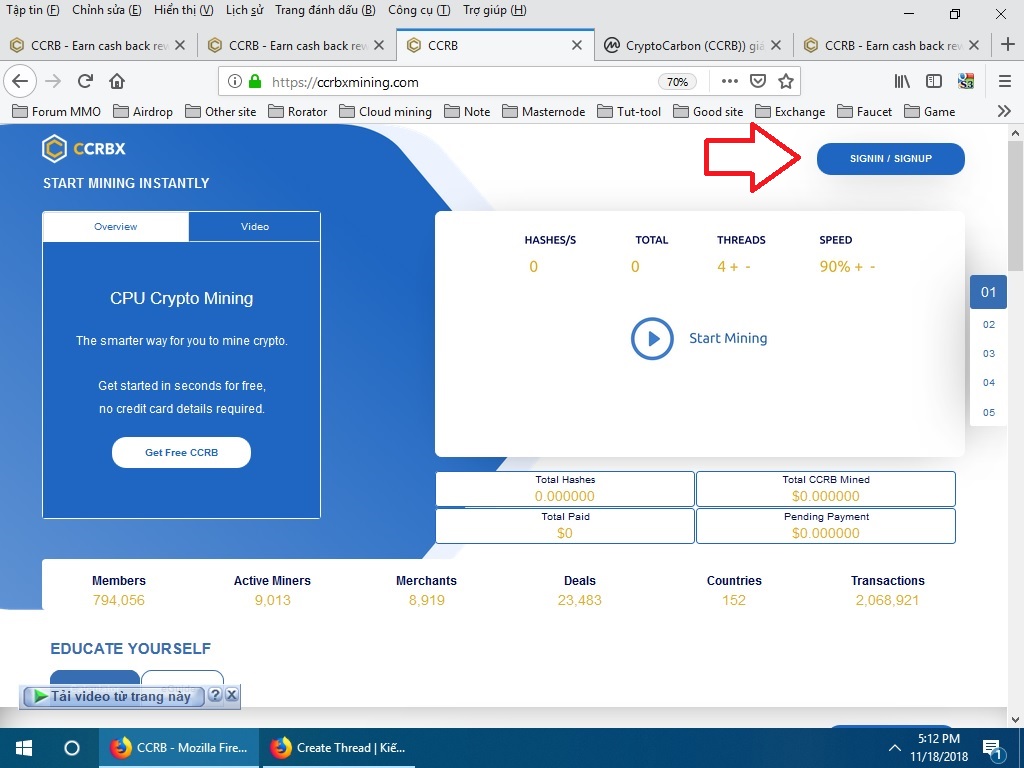Open Cortana circle on the taskbar
The image size is (1024, 768).
[x=72, y=748]
